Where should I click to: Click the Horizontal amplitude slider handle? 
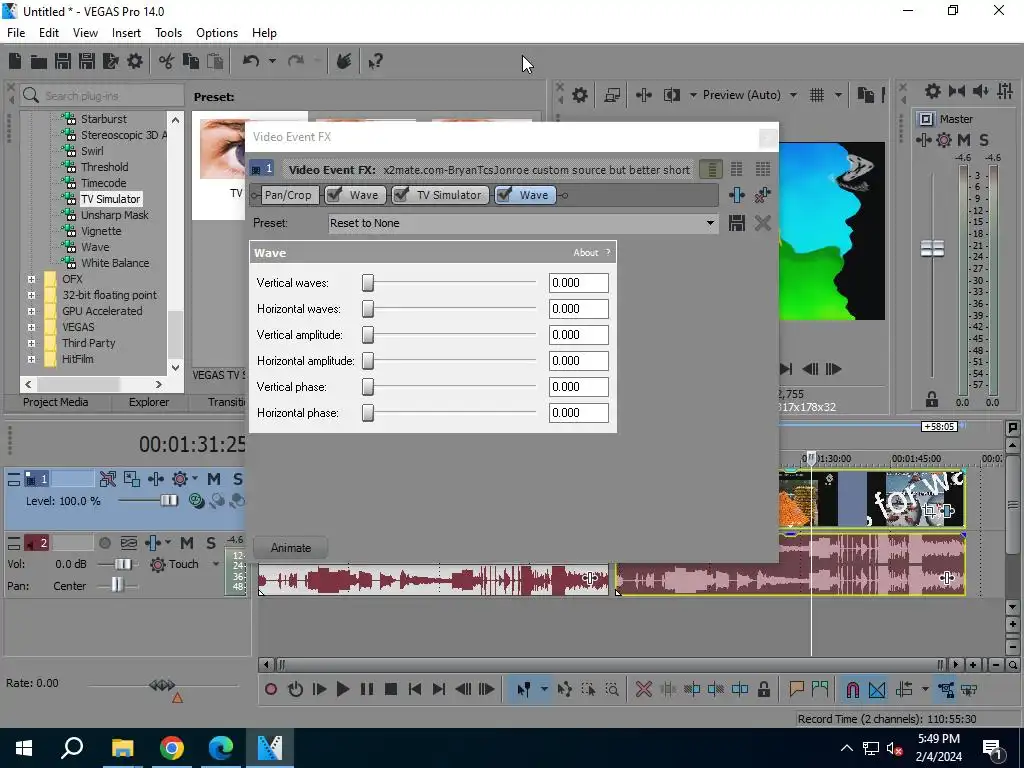tap(368, 361)
